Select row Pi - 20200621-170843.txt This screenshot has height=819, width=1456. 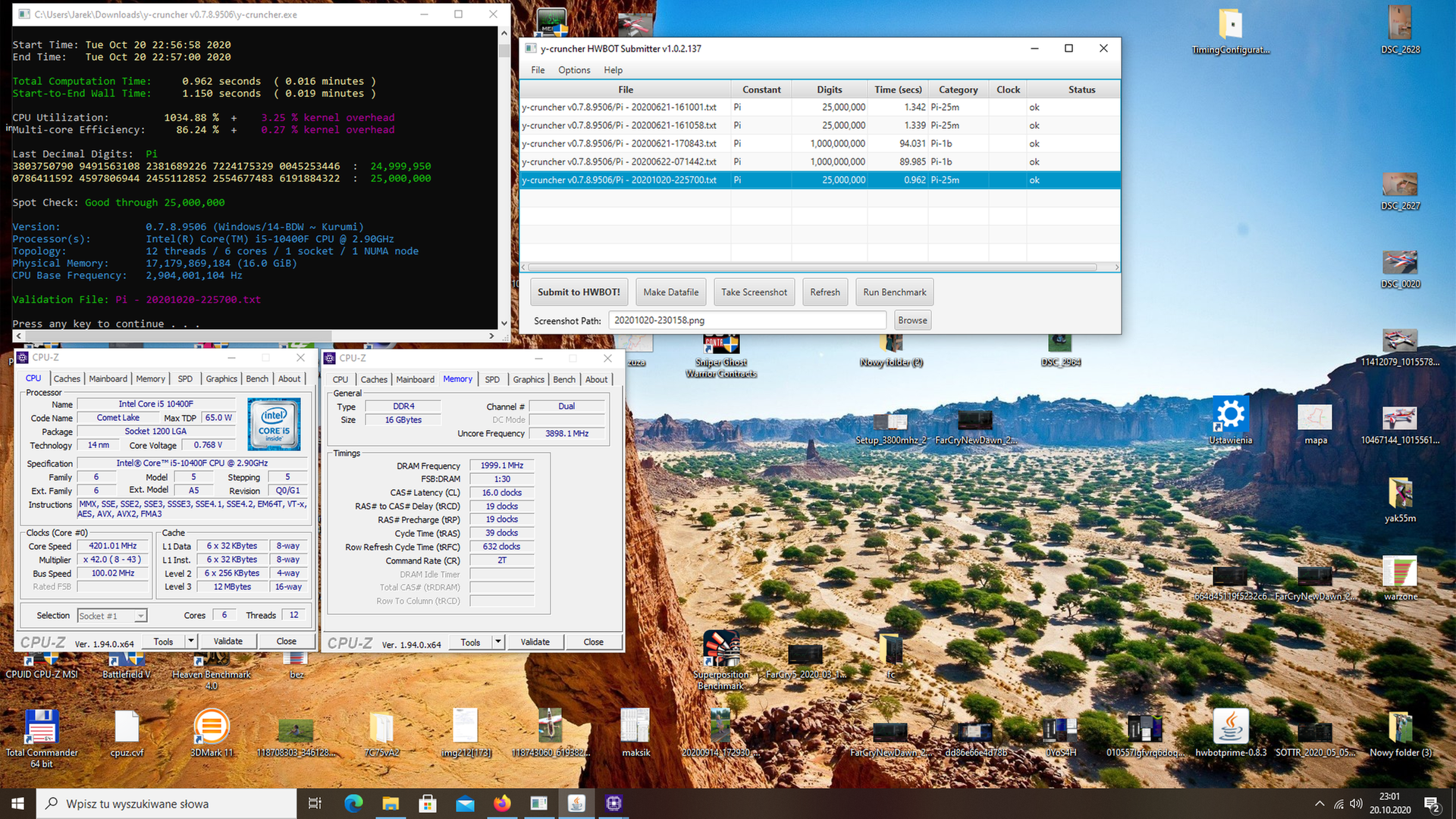click(x=820, y=143)
